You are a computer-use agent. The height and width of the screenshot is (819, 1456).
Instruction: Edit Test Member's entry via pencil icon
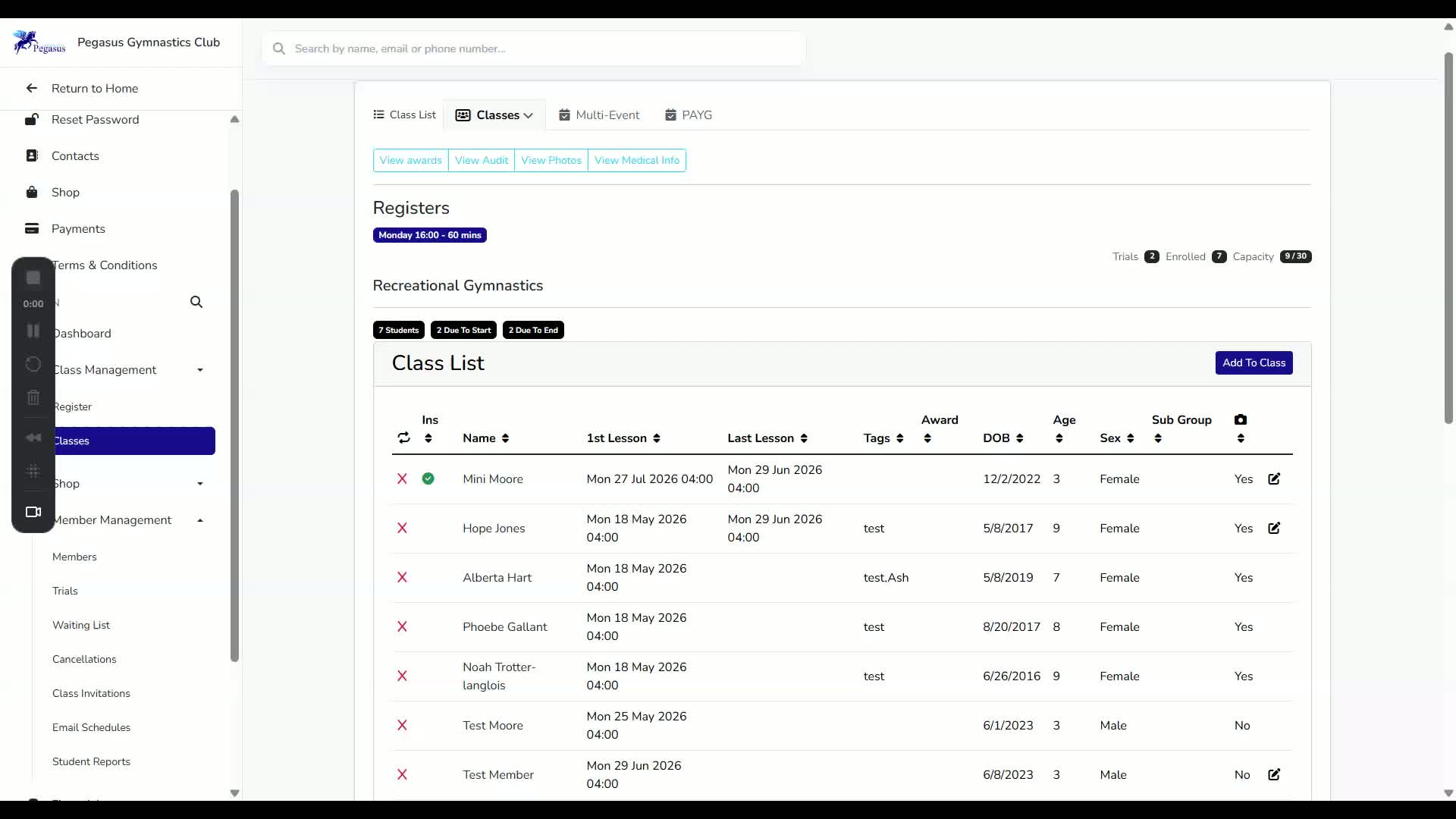coord(1274,775)
